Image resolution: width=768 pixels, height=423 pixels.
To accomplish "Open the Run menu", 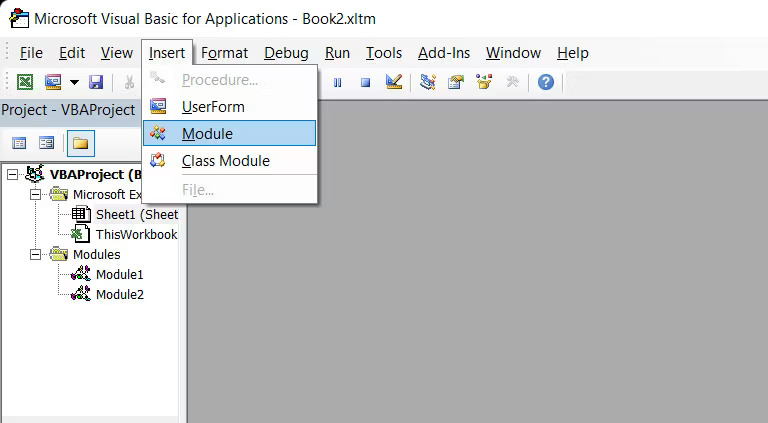I will [x=337, y=52].
